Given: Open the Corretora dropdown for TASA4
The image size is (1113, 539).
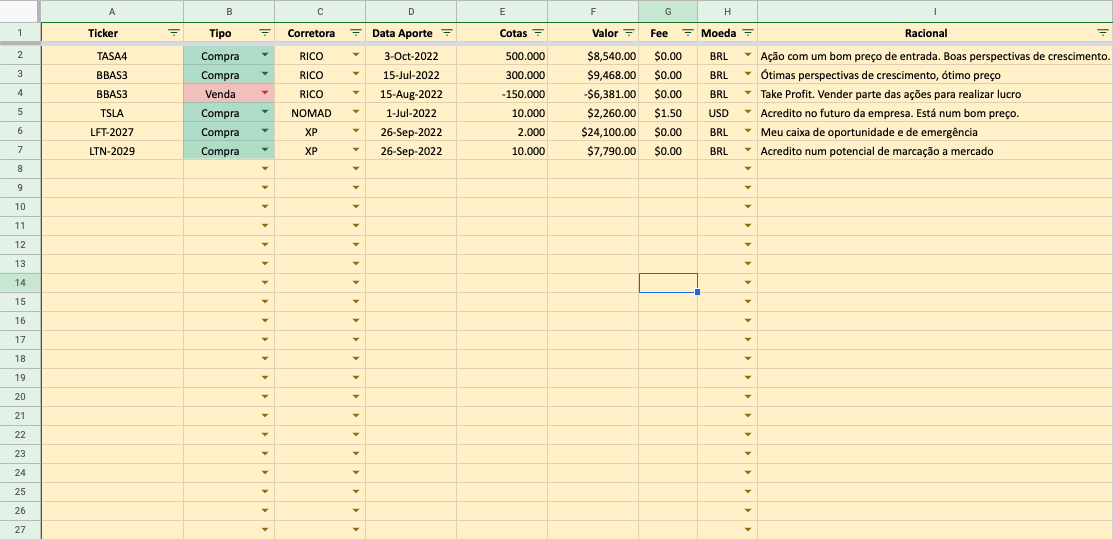Looking at the screenshot, I should pos(356,55).
